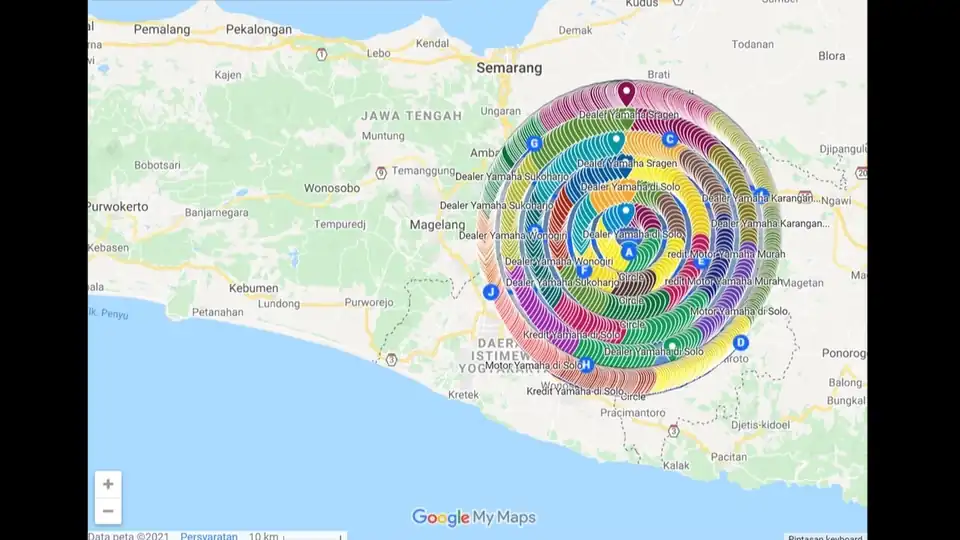Viewport: 960px width, 540px height.
Task: Select the blue pin at spiral center
Action: click(625, 214)
